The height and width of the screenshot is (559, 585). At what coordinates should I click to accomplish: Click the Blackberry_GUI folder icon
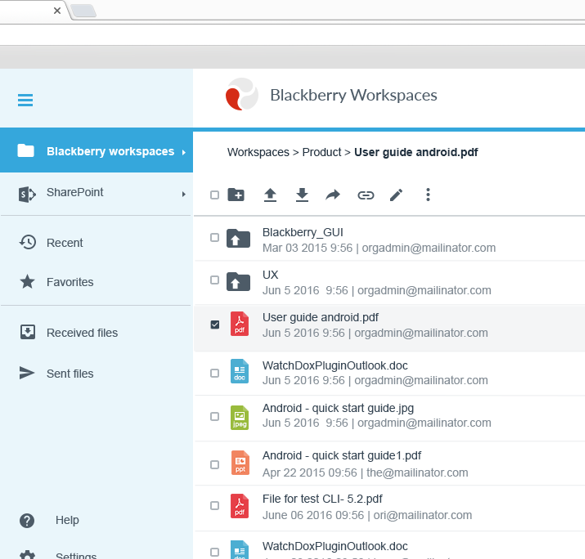[238, 238]
